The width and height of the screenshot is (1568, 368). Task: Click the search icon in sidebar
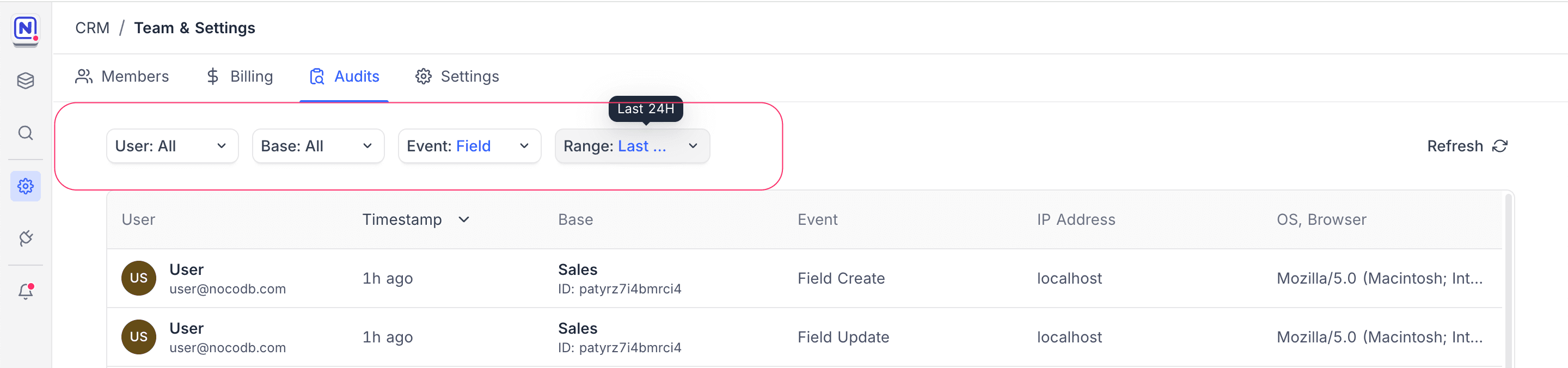(26, 133)
